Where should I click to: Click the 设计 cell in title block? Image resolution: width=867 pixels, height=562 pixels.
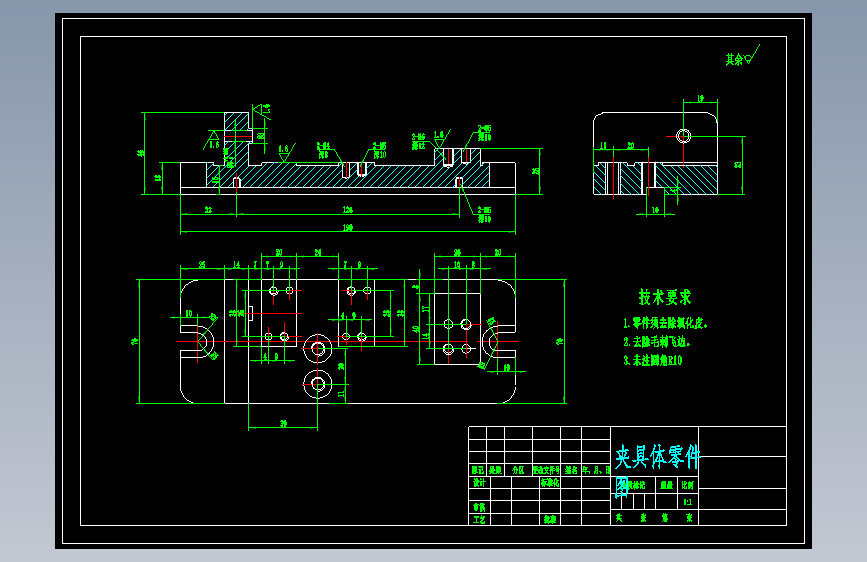pos(479,482)
